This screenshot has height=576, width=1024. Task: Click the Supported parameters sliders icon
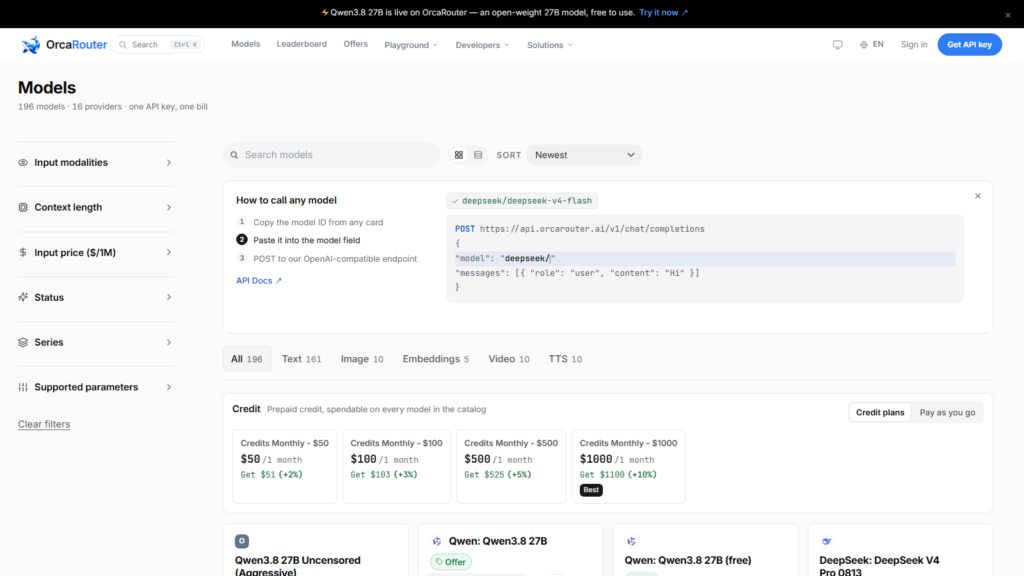point(23,387)
